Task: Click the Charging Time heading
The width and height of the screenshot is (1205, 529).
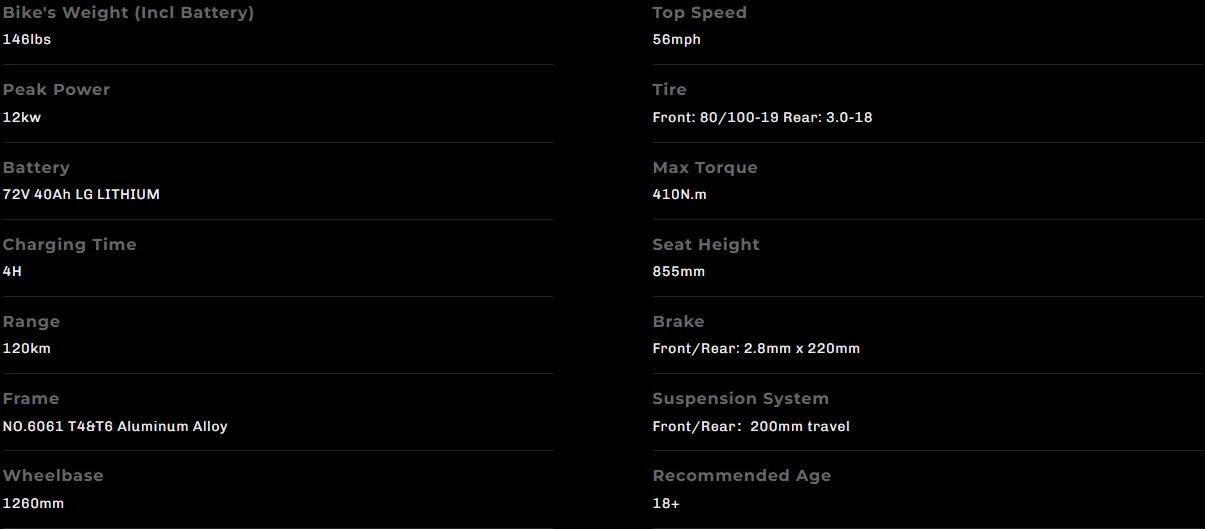Action: pyautogui.click(x=69, y=245)
